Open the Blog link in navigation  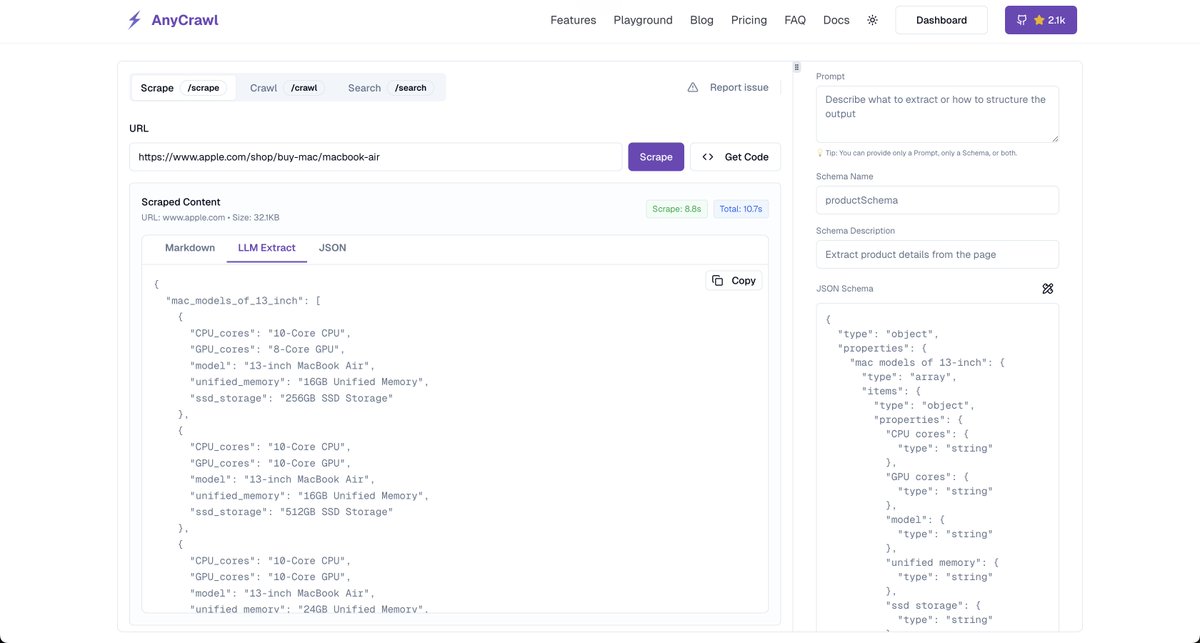(x=702, y=20)
